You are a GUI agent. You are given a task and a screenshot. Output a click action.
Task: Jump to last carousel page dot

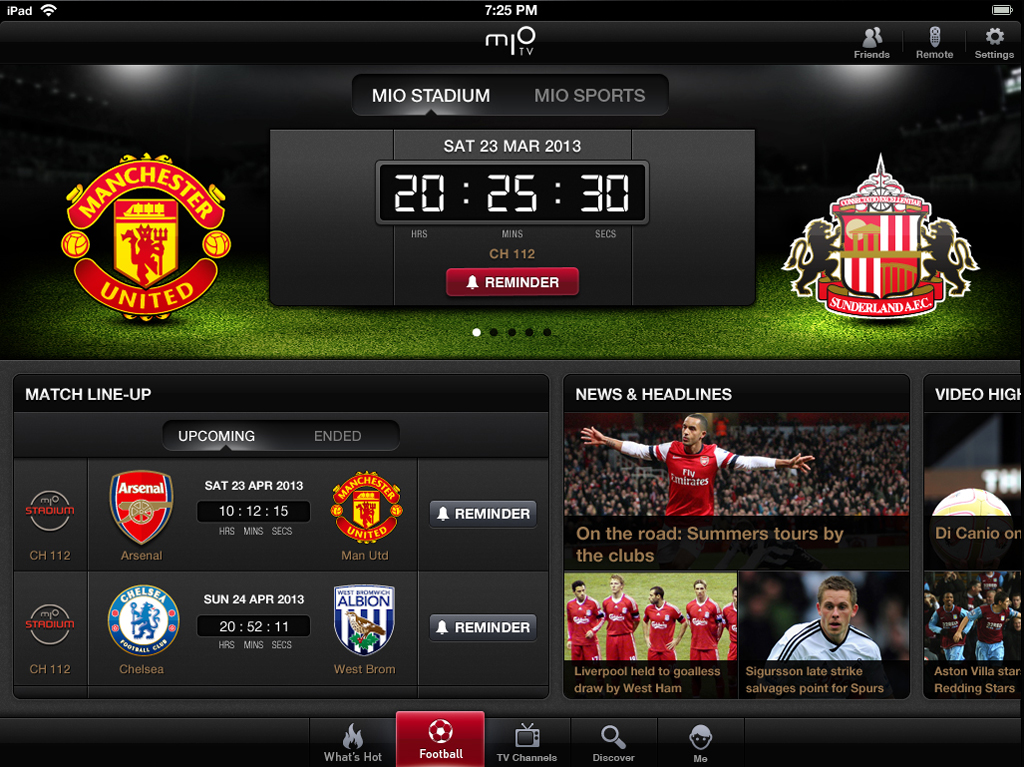tap(547, 333)
